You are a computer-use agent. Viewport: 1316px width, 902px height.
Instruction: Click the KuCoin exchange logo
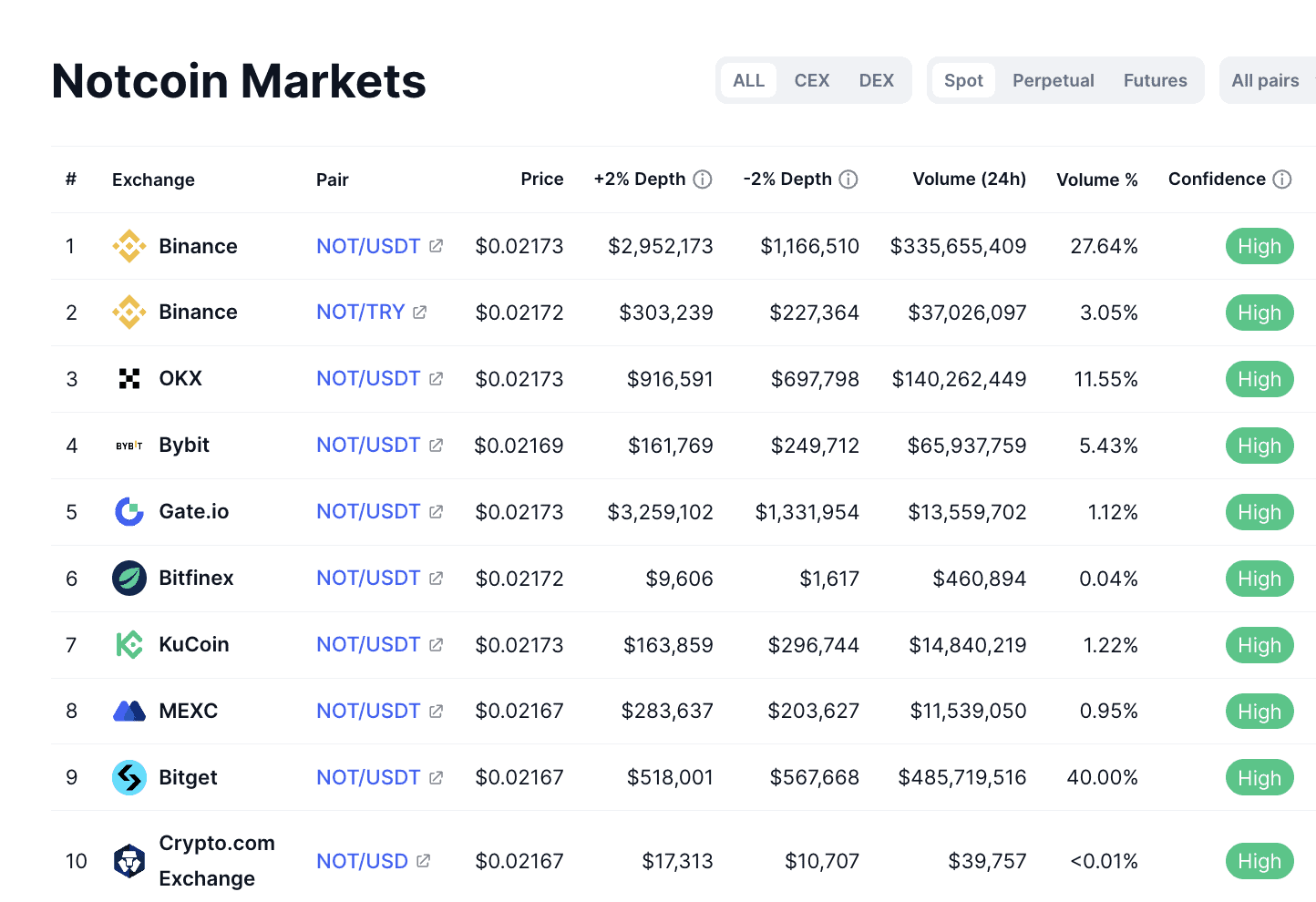pyautogui.click(x=129, y=645)
